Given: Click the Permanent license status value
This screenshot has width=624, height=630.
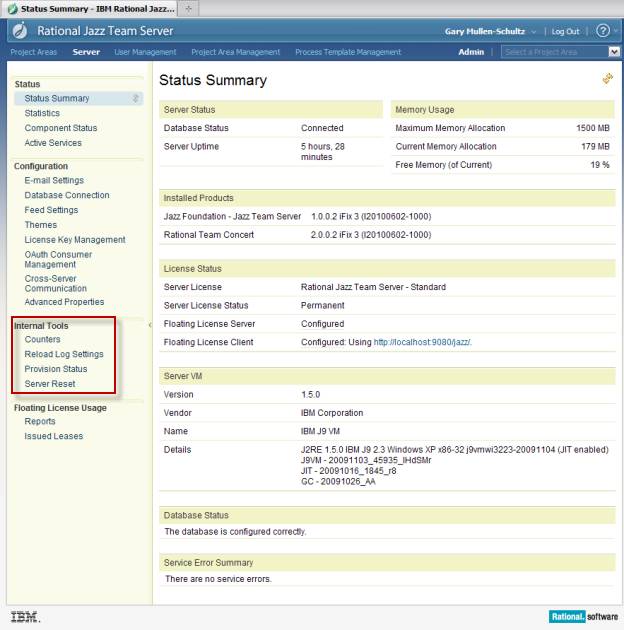Looking at the screenshot, I should 323,306.
